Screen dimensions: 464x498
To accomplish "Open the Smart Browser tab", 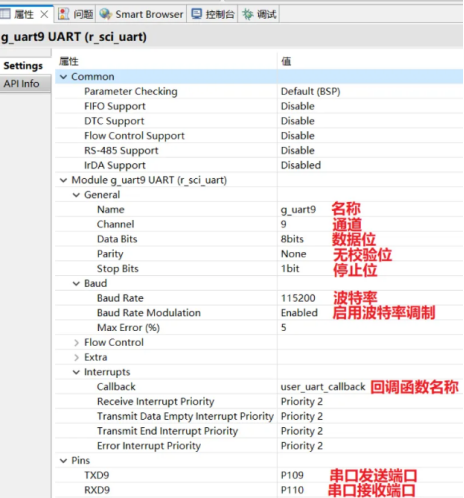I will tap(141, 14).
